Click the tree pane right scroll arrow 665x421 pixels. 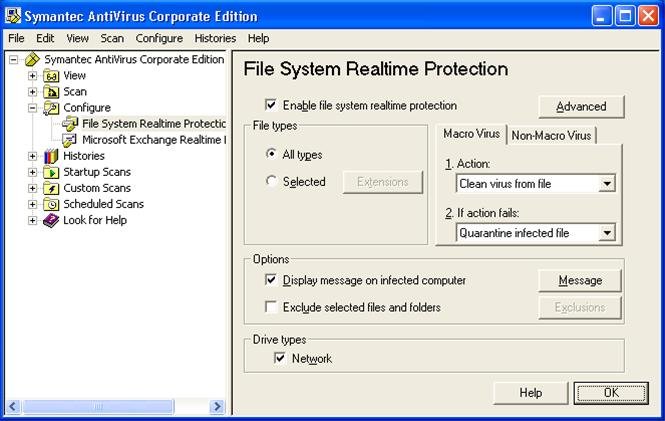point(217,407)
